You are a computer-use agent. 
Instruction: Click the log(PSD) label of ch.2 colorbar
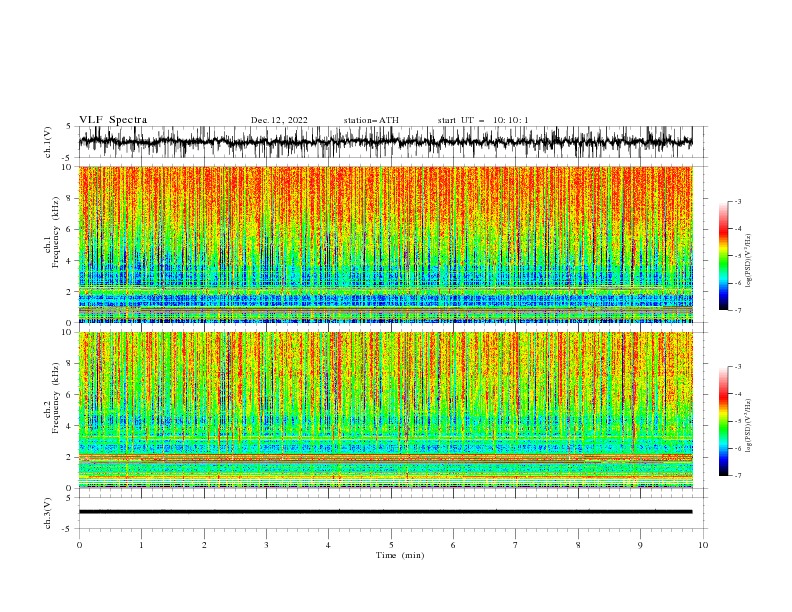coord(748,425)
